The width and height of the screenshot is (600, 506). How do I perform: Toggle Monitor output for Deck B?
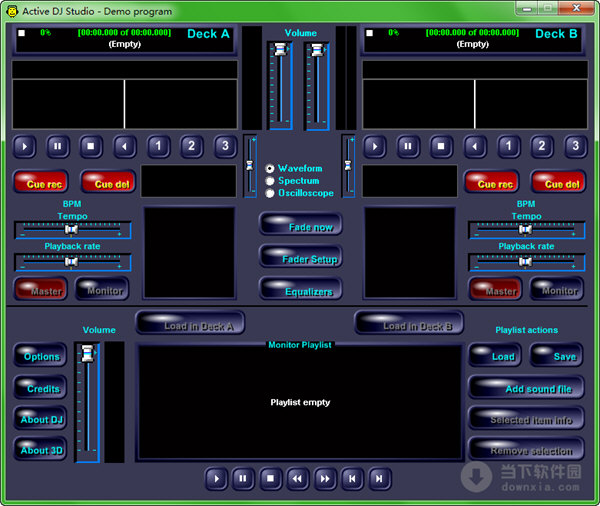pyautogui.click(x=557, y=289)
